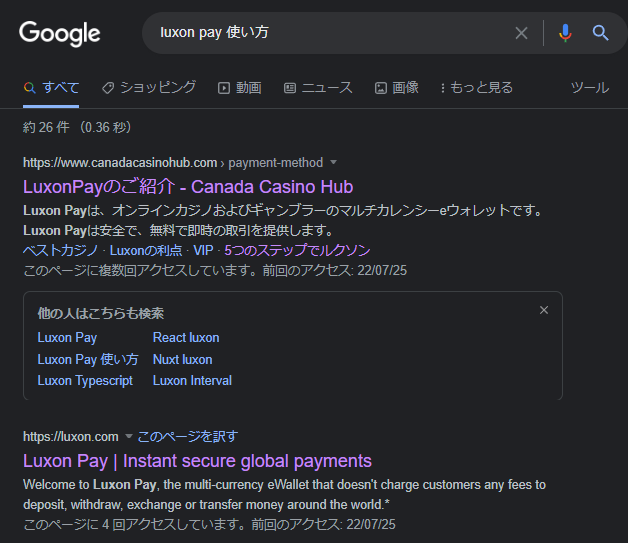Open the ニュース tab

pyautogui.click(x=318, y=87)
